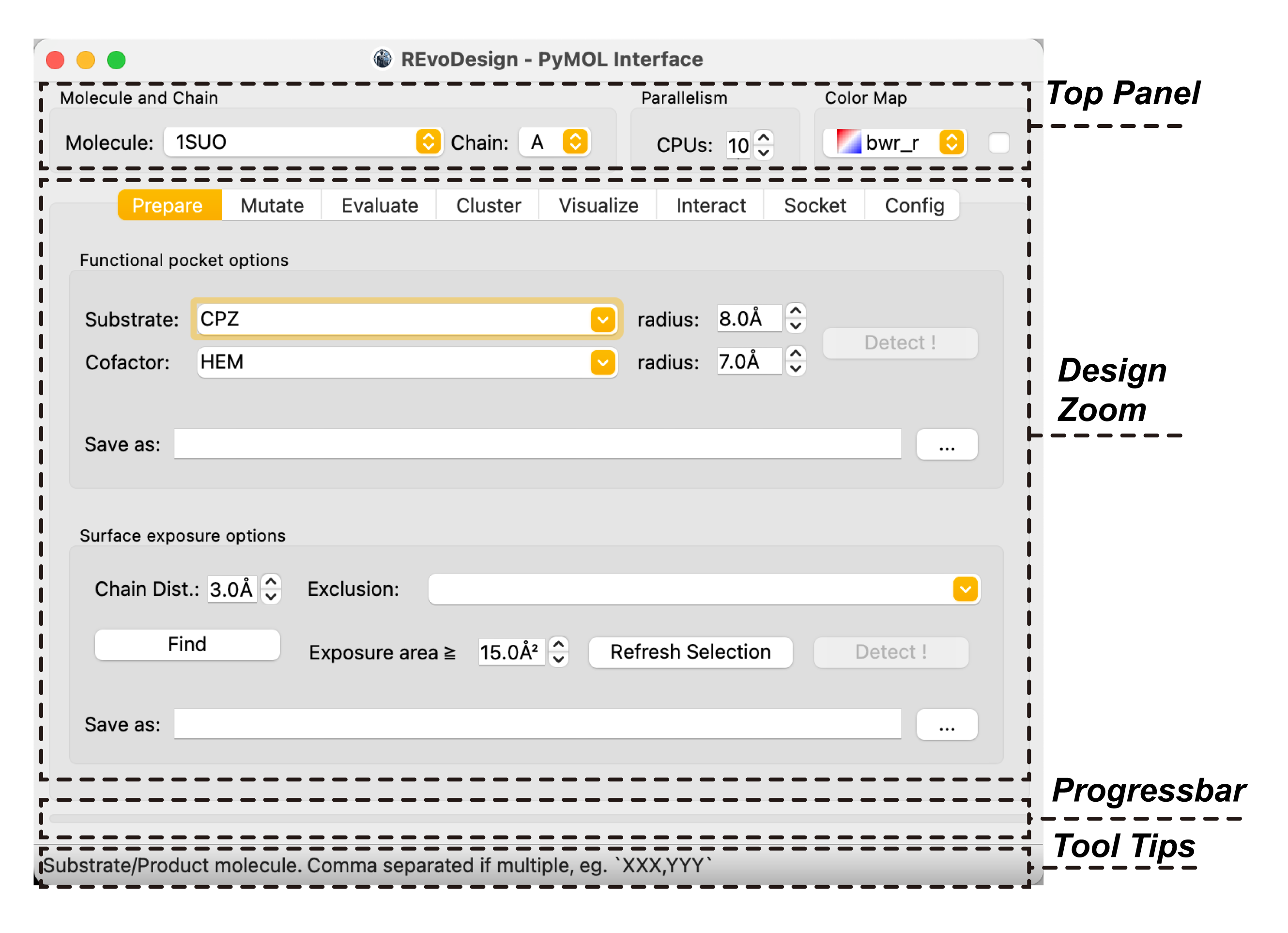Image resolution: width=1288 pixels, height=933 pixels.
Task: Open the Molecule dropdown showing 1SUO
Action: [x=303, y=142]
